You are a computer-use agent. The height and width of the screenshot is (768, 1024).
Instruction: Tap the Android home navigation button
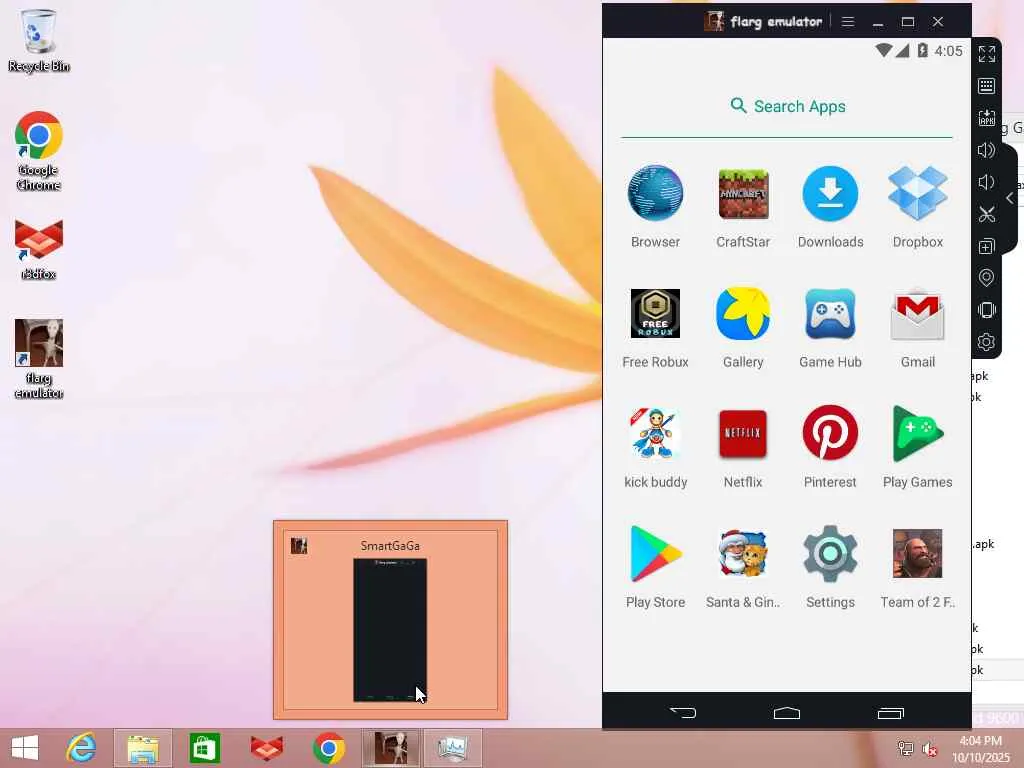pos(787,712)
